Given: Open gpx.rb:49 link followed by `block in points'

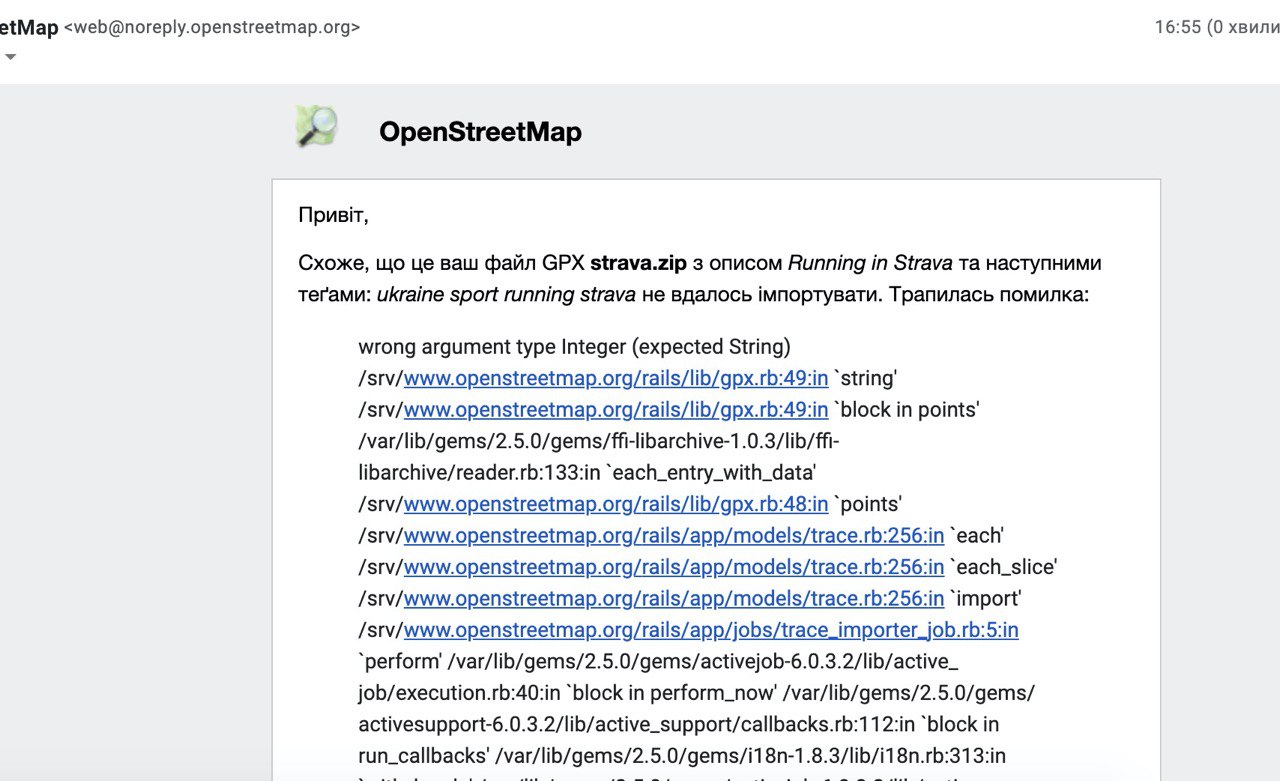Looking at the screenshot, I should pos(616,410).
